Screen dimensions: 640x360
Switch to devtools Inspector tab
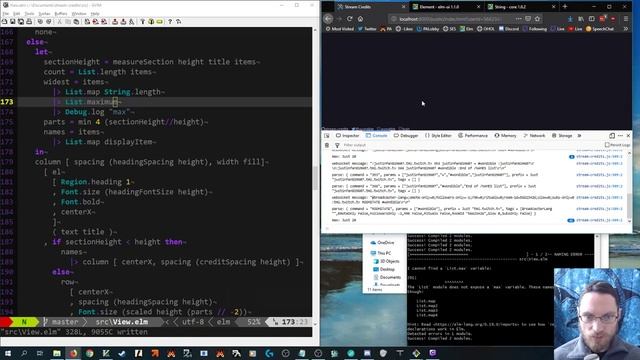coord(347,136)
